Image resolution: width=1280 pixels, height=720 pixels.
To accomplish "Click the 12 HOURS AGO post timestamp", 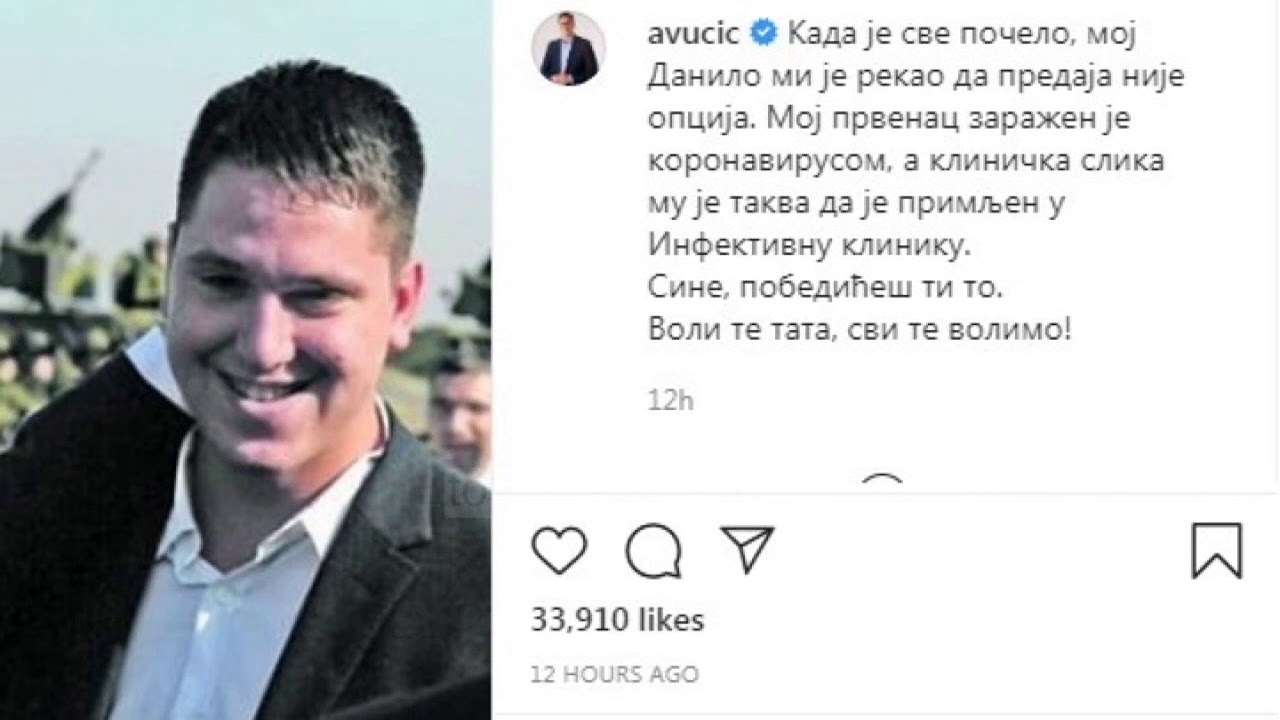I will point(614,674).
